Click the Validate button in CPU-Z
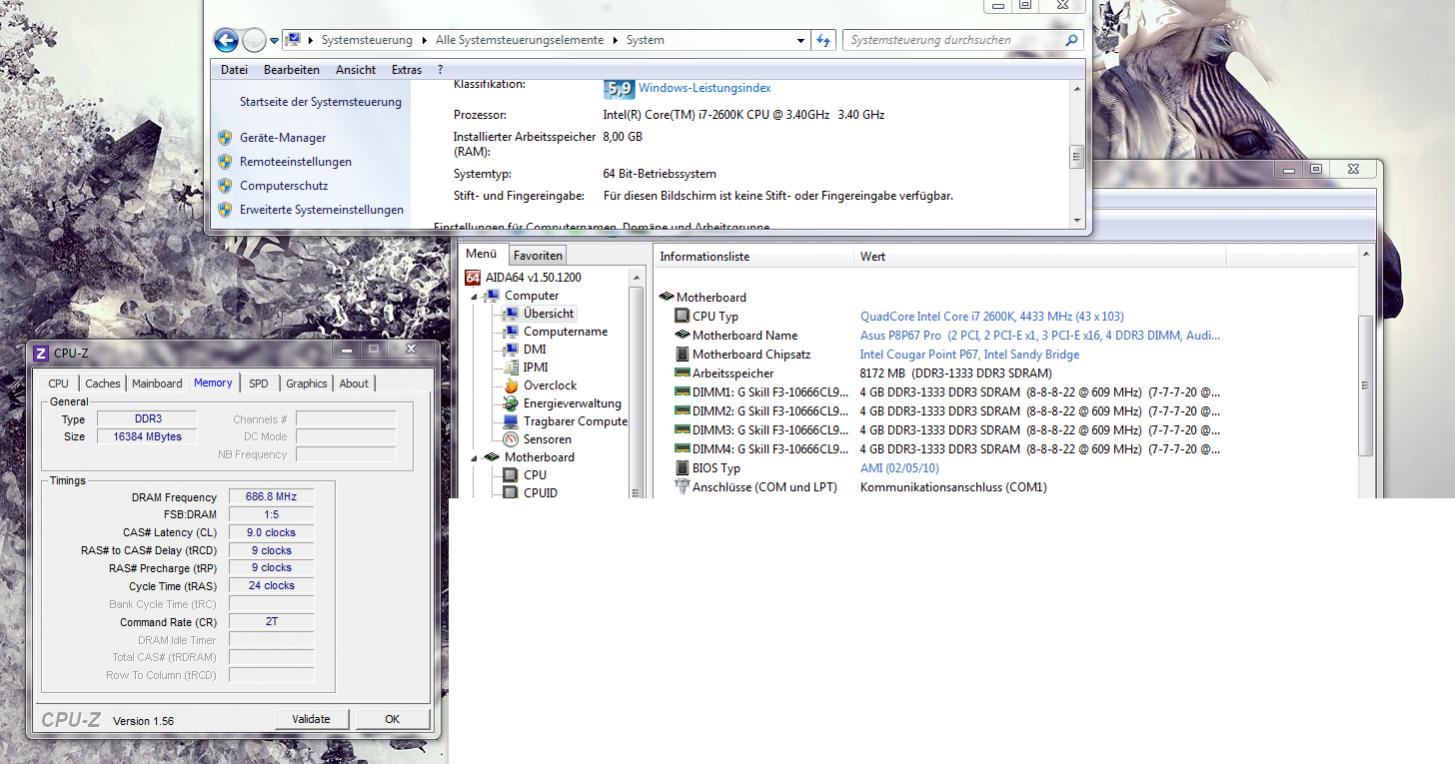 tap(310, 719)
